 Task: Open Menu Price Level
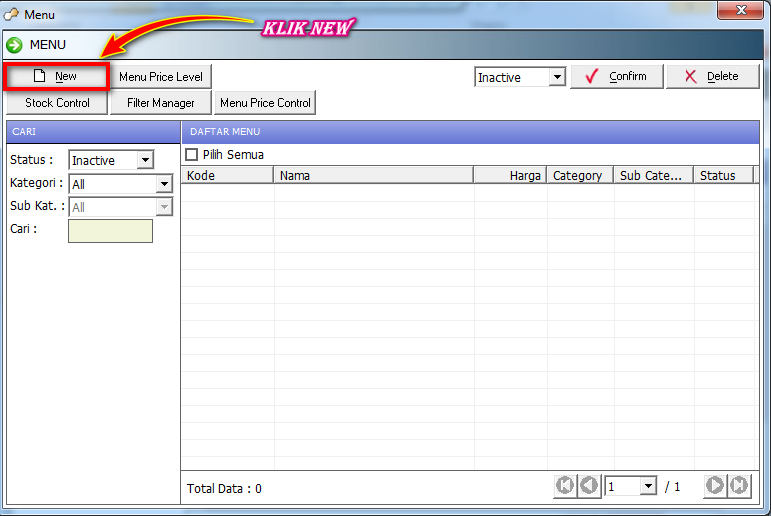click(160, 77)
